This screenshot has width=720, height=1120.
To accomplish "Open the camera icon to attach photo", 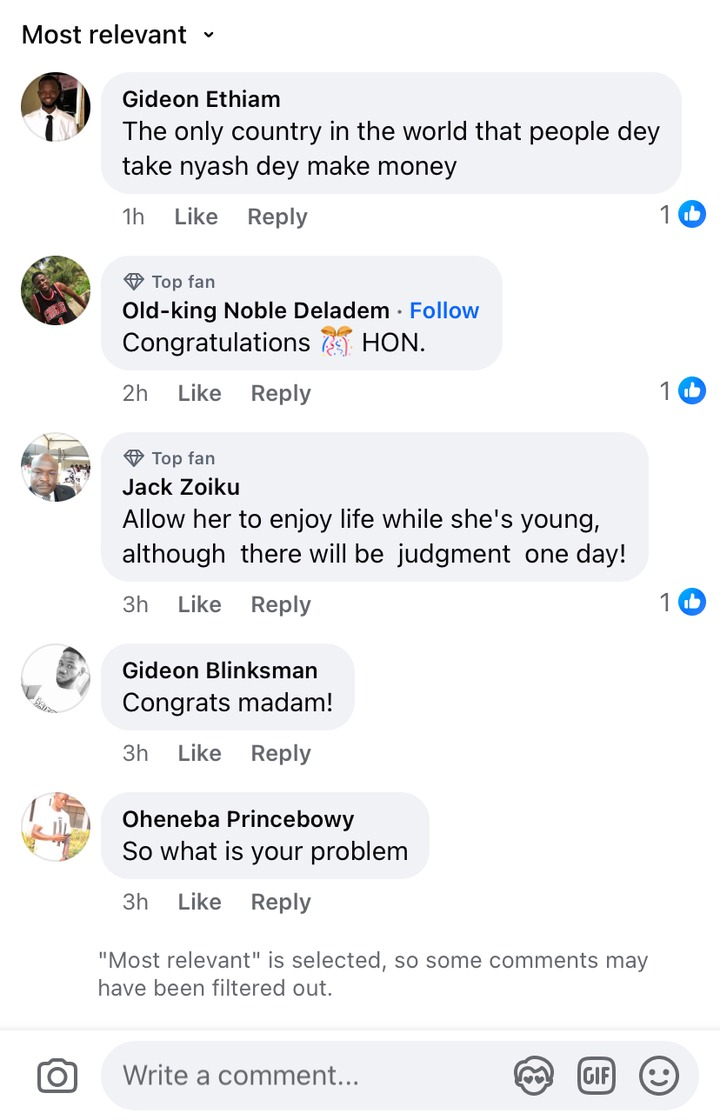I will (x=57, y=1076).
